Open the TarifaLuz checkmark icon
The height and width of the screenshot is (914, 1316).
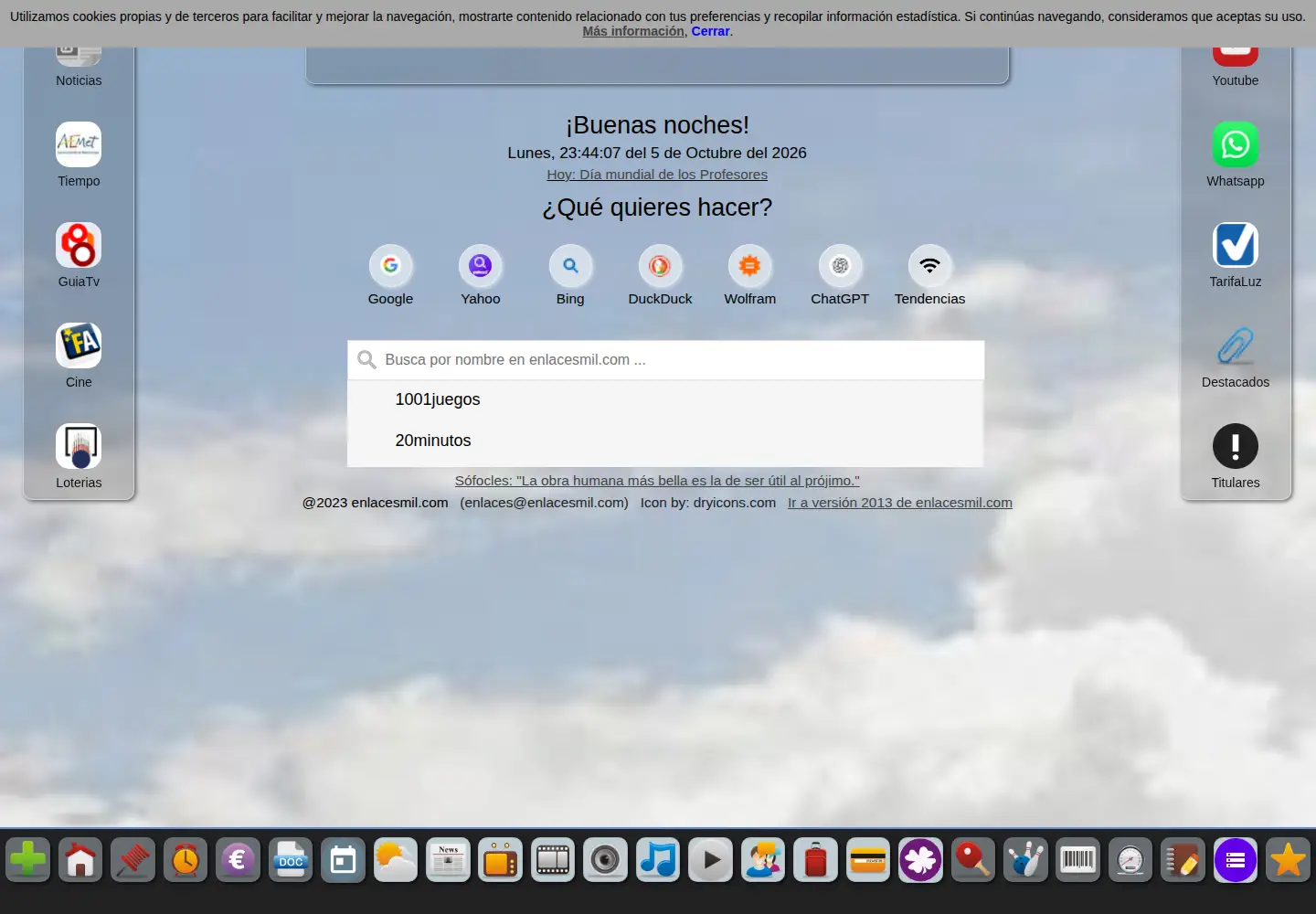pyautogui.click(x=1235, y=245)
